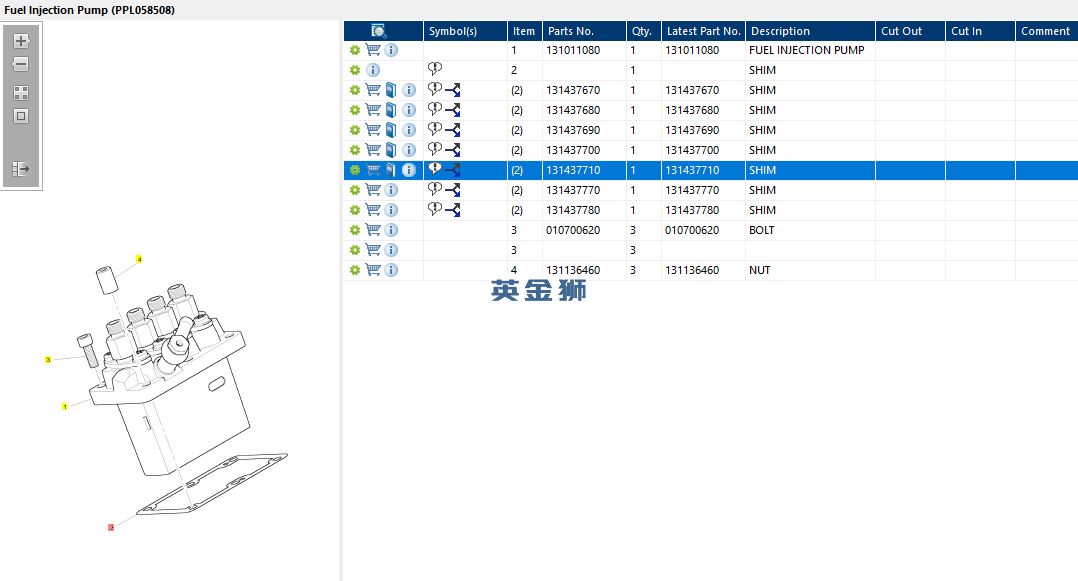
Task: Sort by Parts No. column header
Action: click(x=573, y=31)
